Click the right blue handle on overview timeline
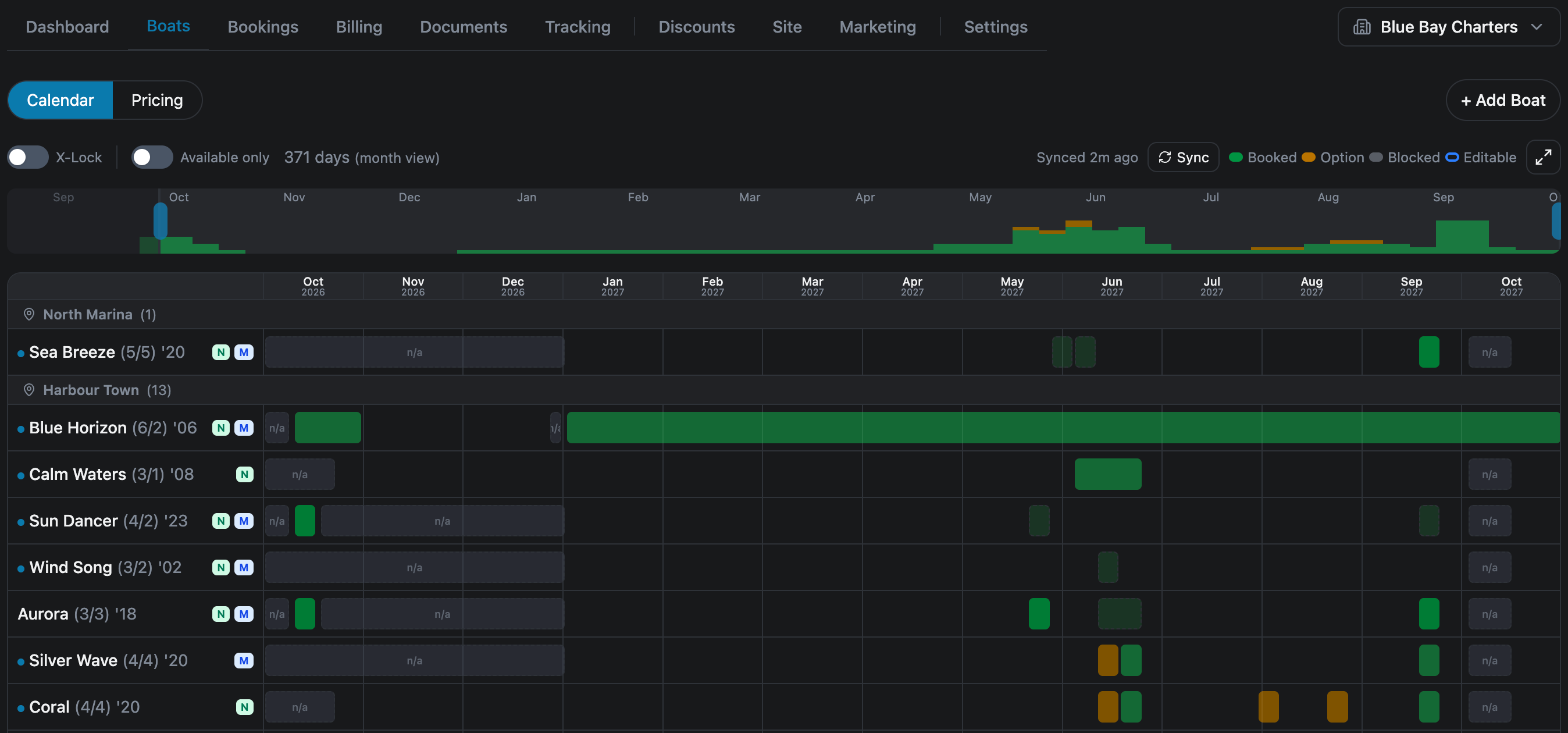The width and height of the screenshot is (1568, 733). 1556,221
